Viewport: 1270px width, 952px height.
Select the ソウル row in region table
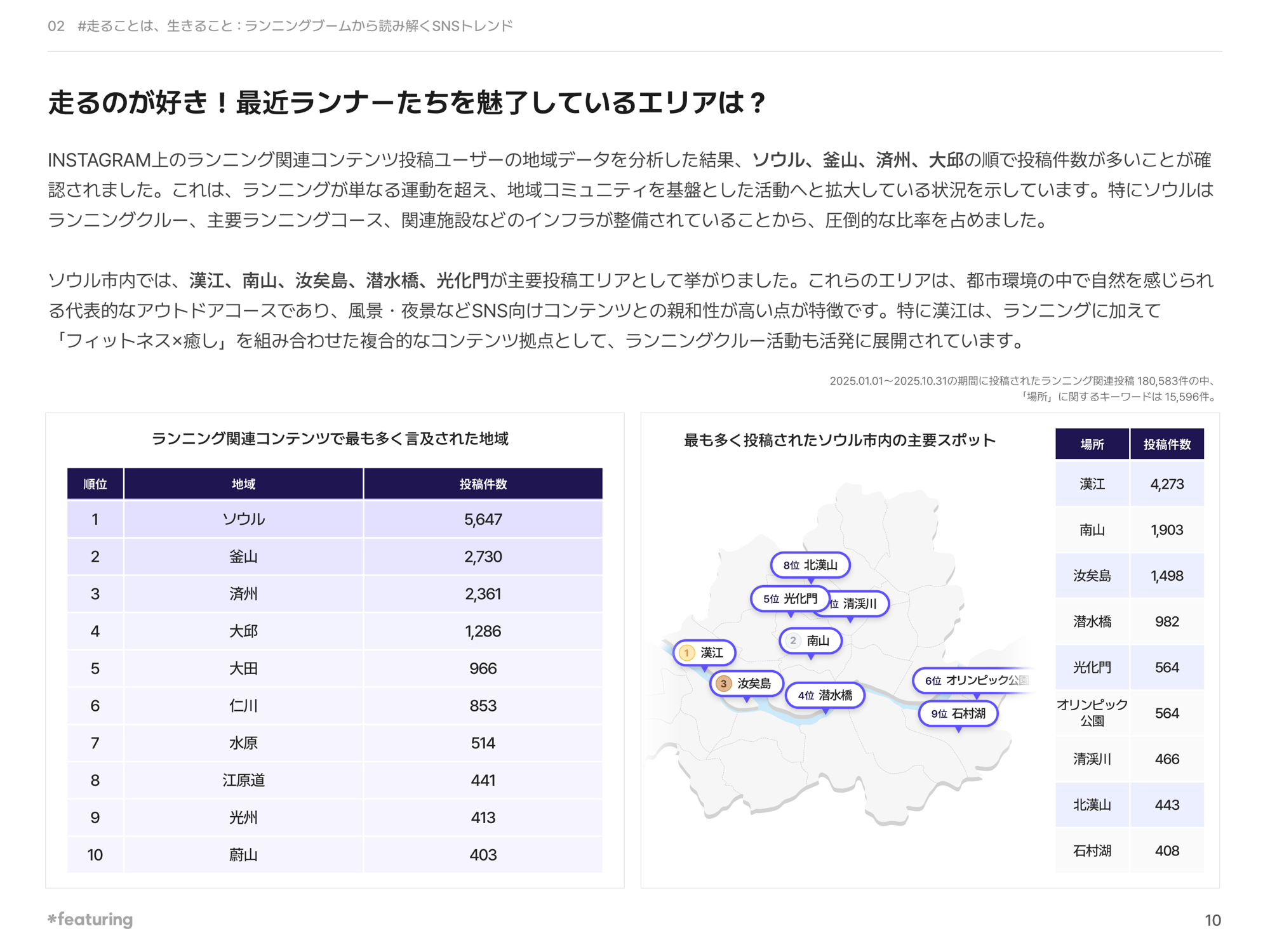pyautogui.click(x=243, y=519)
